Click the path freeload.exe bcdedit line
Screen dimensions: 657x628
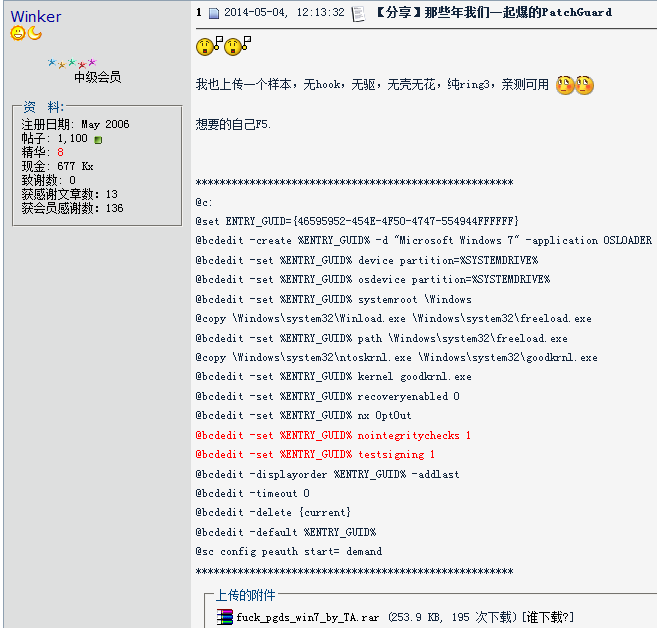coord(382,338)
